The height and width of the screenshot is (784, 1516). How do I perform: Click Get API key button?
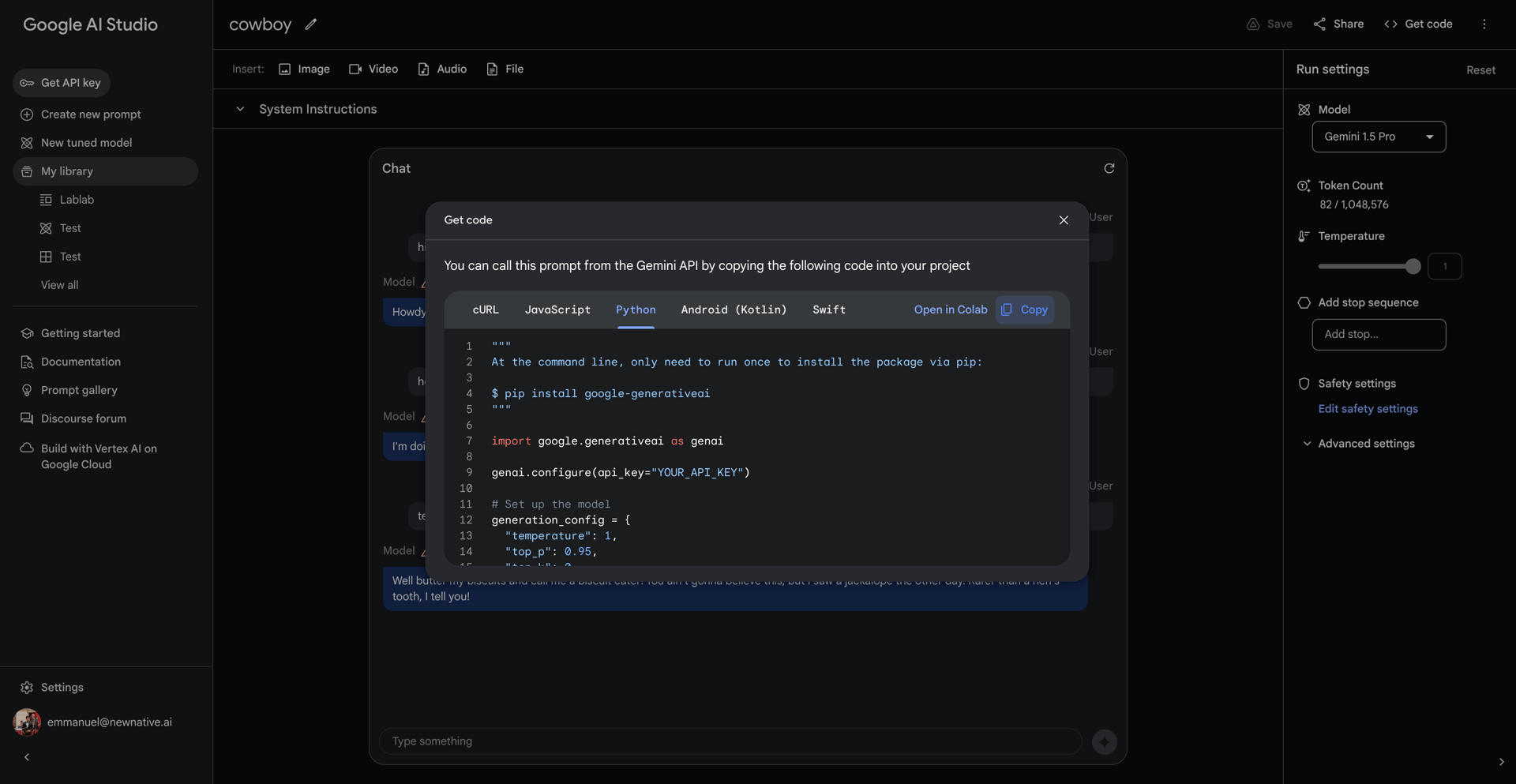point(62,83)
